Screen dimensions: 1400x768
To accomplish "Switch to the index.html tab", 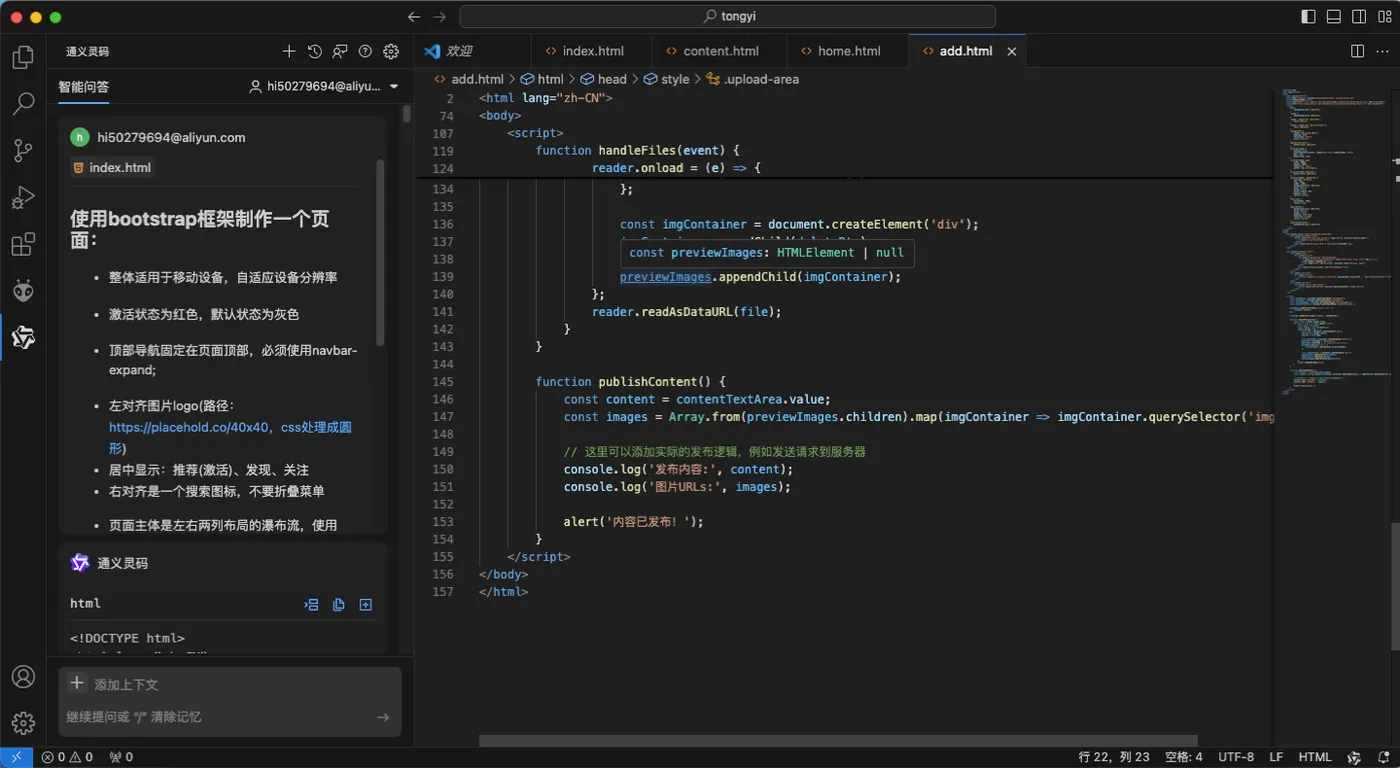I will click(591, 51).
